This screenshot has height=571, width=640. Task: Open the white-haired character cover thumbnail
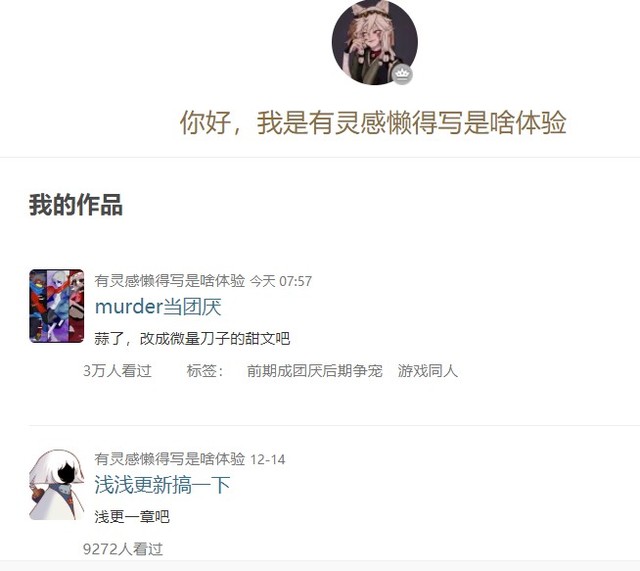57,484
